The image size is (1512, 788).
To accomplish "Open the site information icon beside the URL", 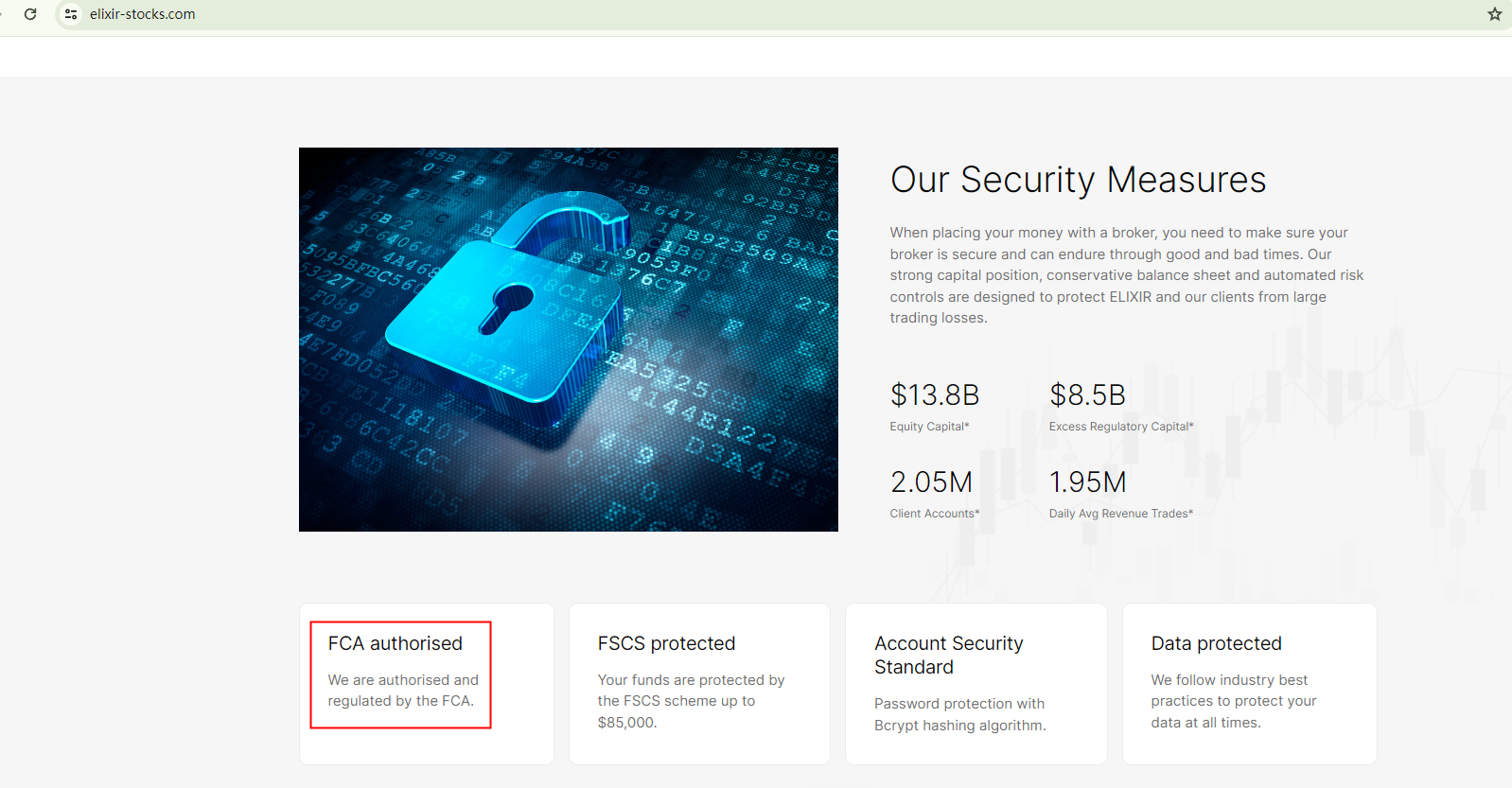I will tap(71, 14).
